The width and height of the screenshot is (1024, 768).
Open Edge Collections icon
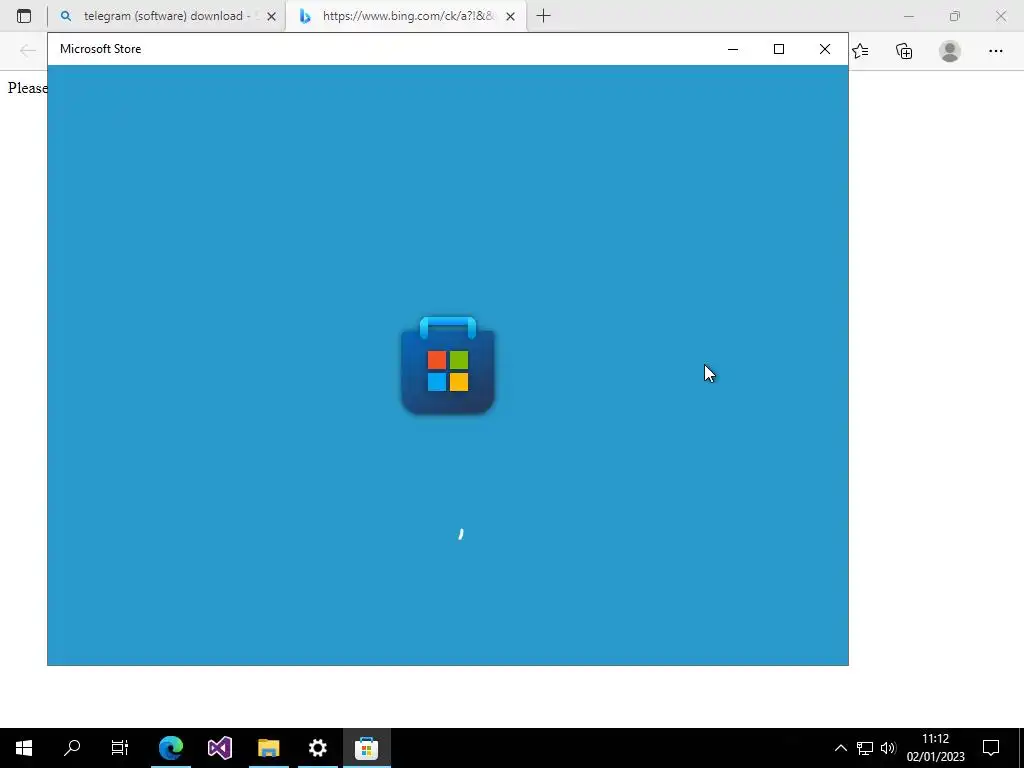(904, 51)
